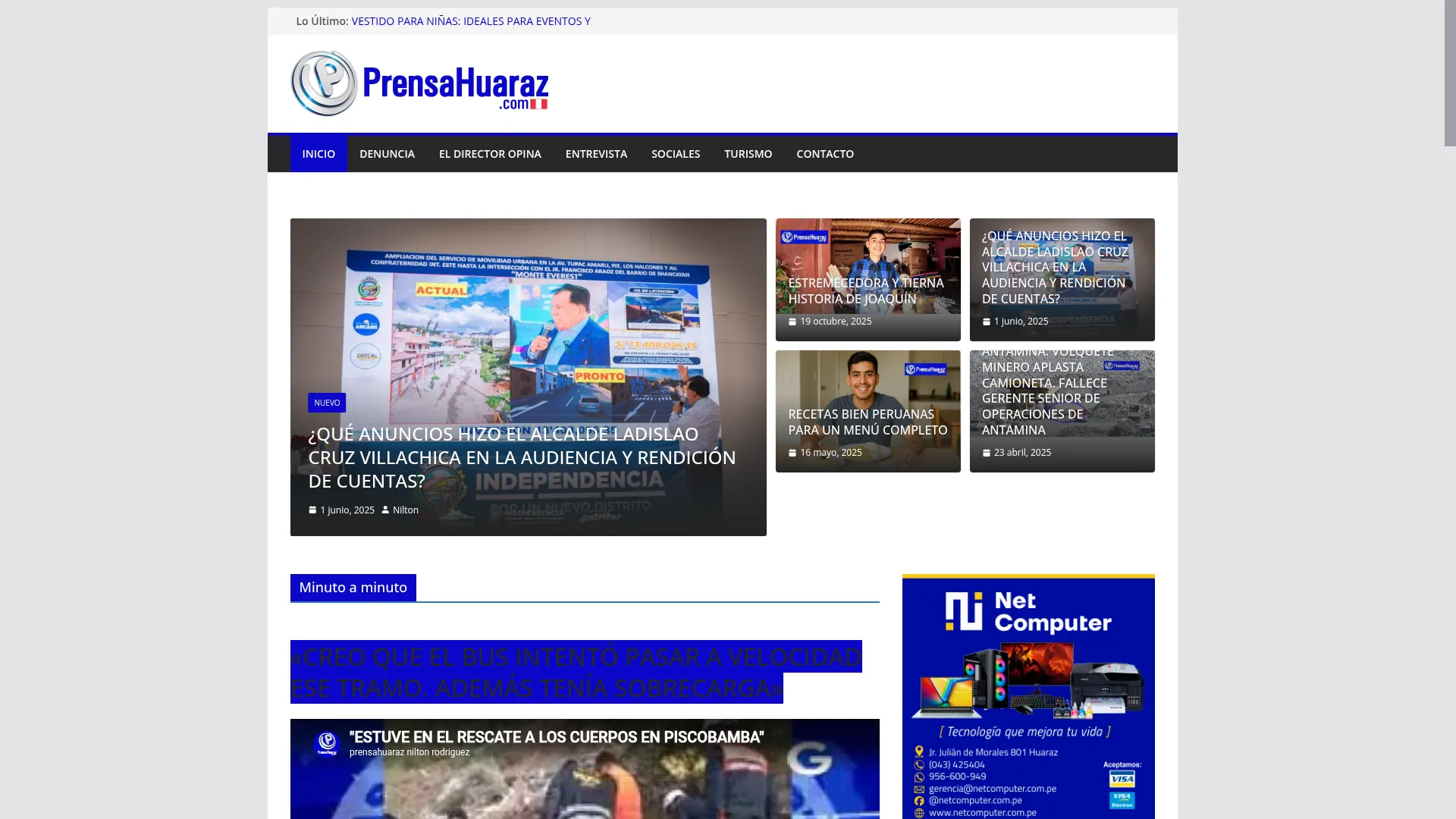Click the page vertical scrollbar thumb
The width and height of the screenshot is (1456, 819).
point(1450,73)
